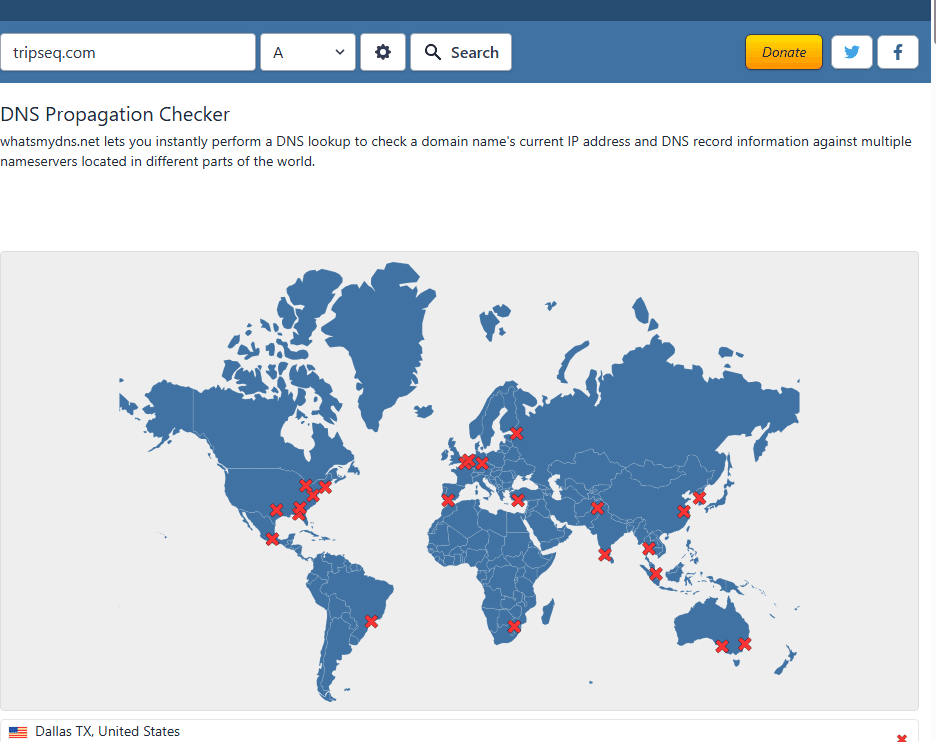Click the red X status for Dallas

pyautogui.click(x=901, y=738)
